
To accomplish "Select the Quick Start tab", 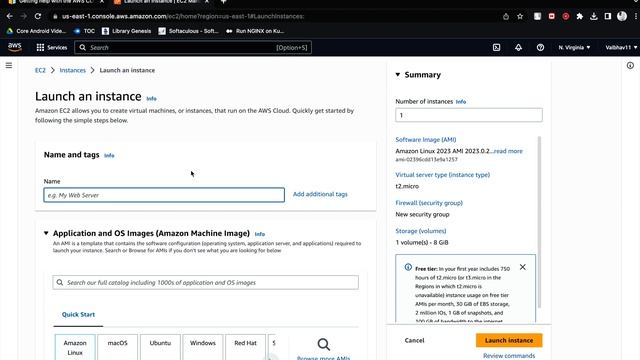I will (x=78, y=314).
